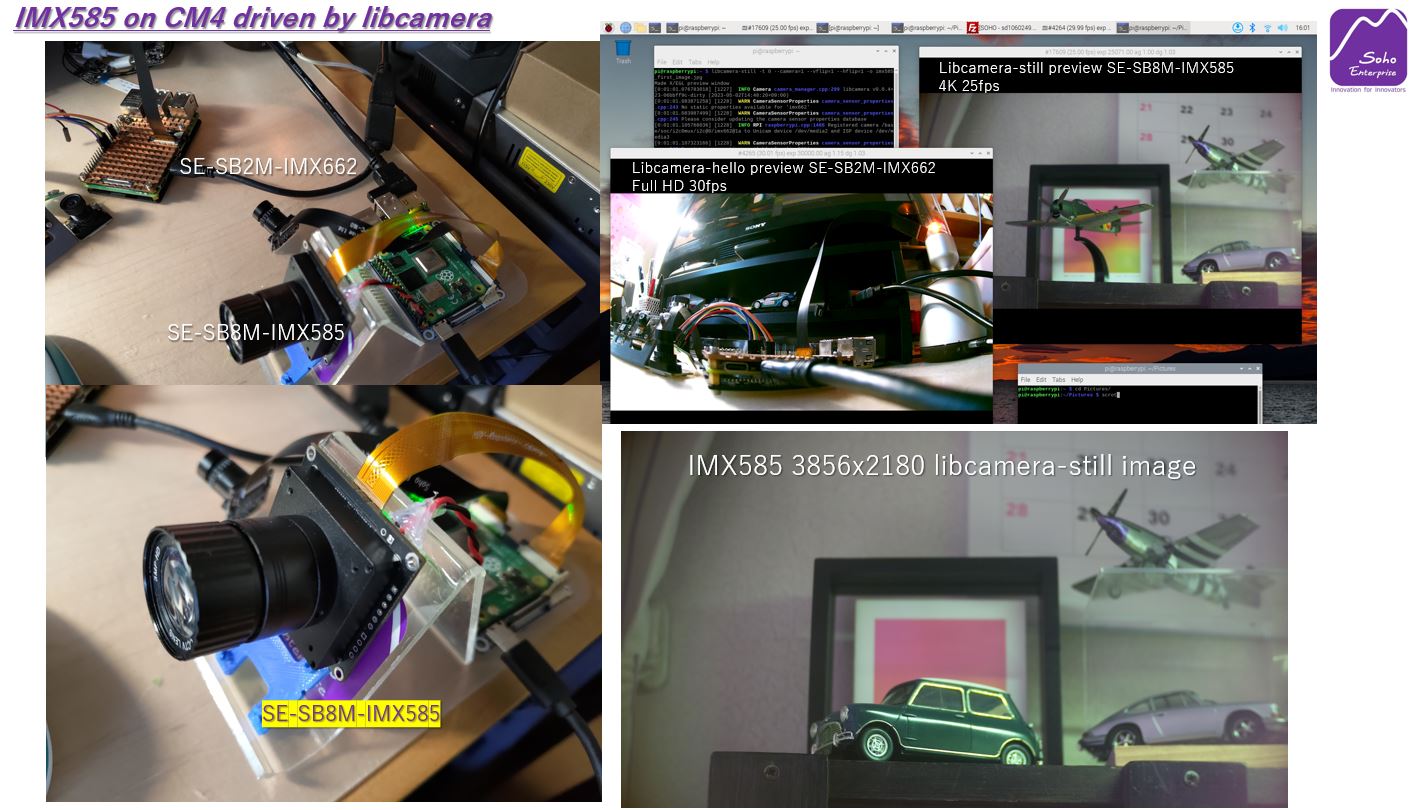Collapse the pi@raspberrypi terminal via titlebar chevron

coord(877,50)
